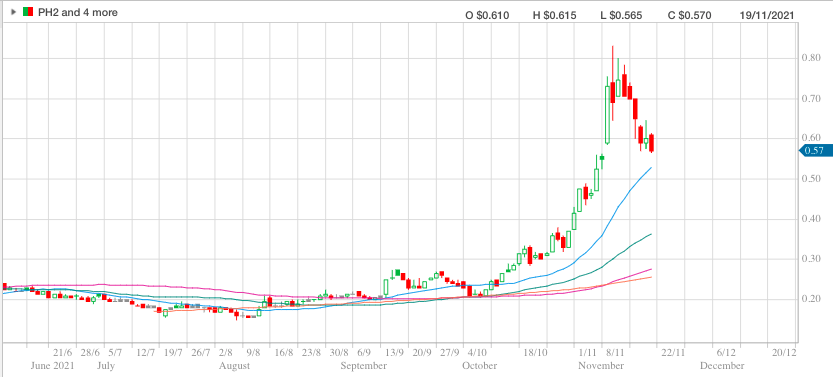Click the open price 'O $0.610'
The width and height of the screenshot is (833, 377).
click(x=487, y=15)
